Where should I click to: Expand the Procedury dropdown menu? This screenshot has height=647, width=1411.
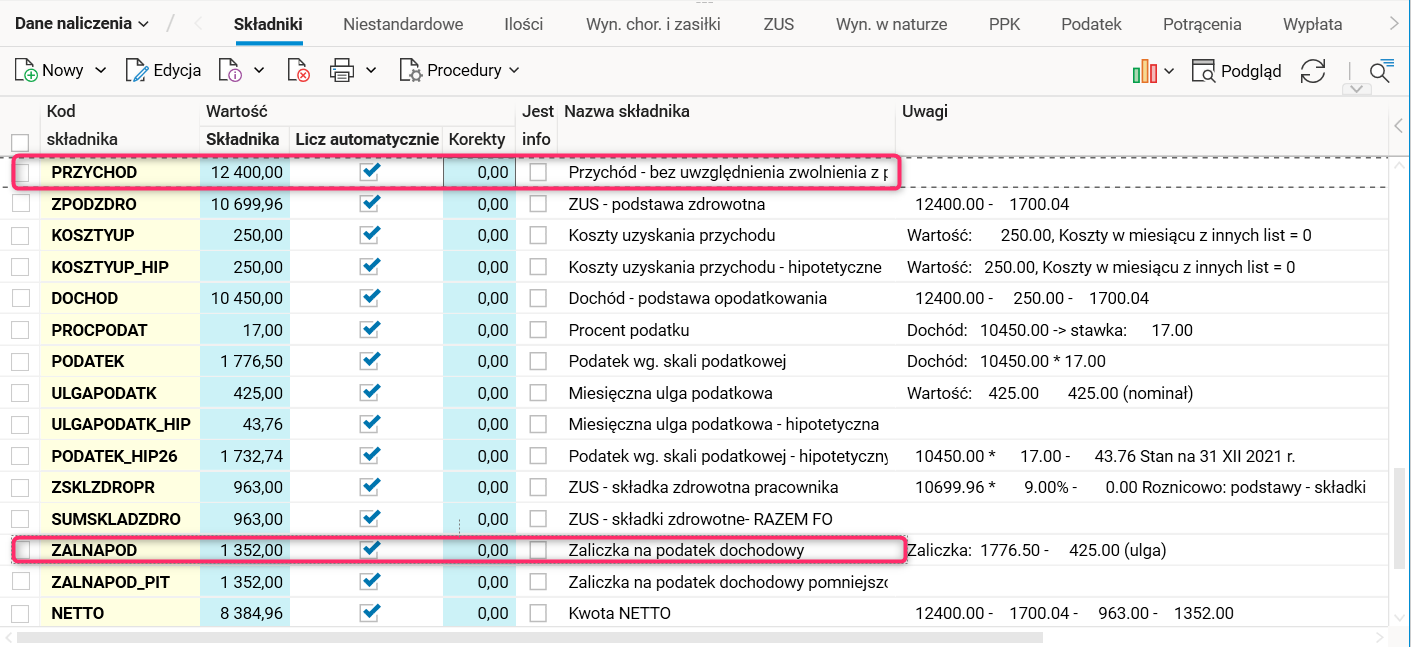pos(460,70)
